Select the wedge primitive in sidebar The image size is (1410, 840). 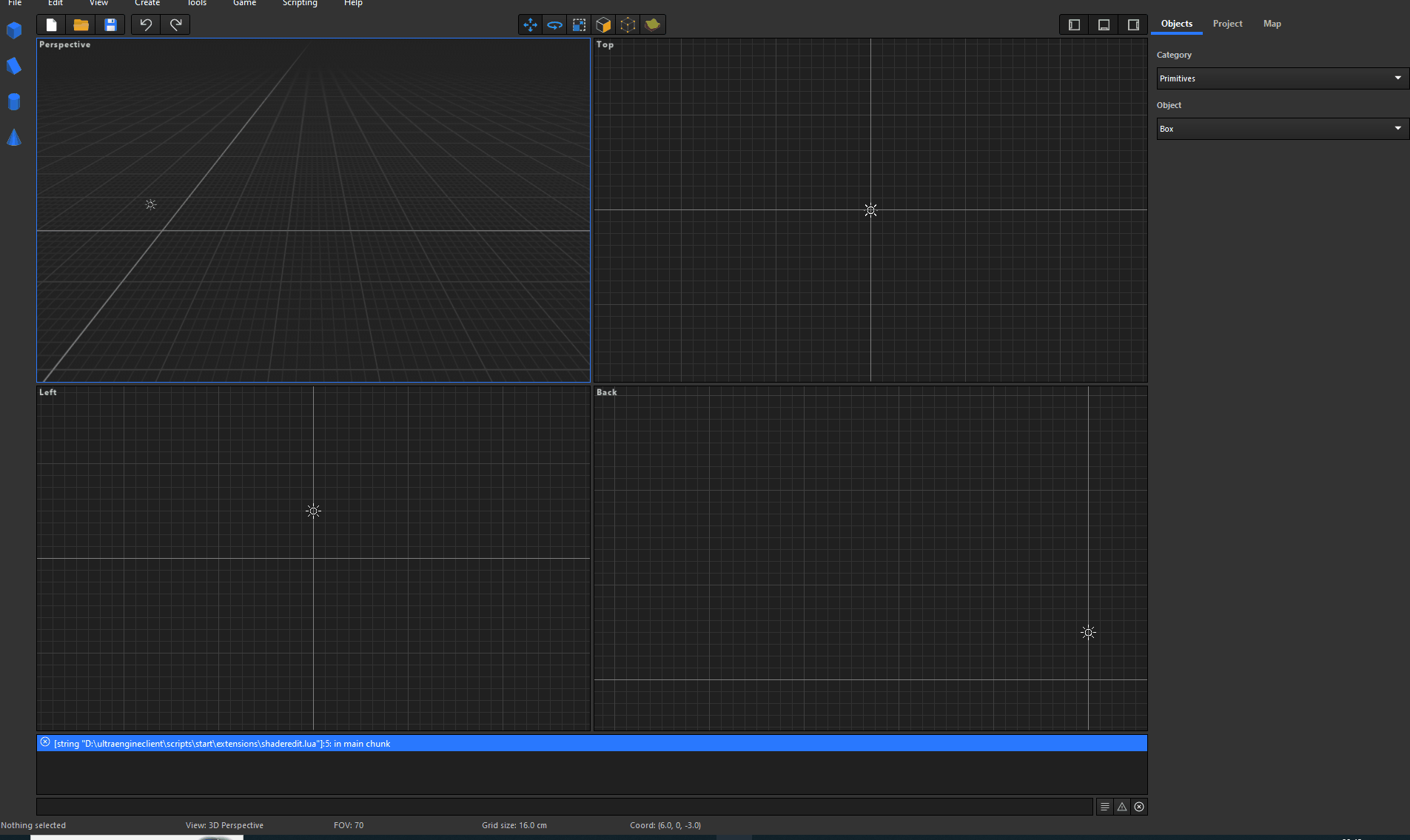14,66
